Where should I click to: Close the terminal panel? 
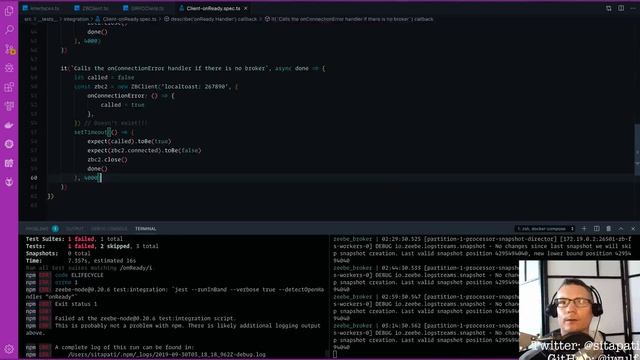(633, 229)
